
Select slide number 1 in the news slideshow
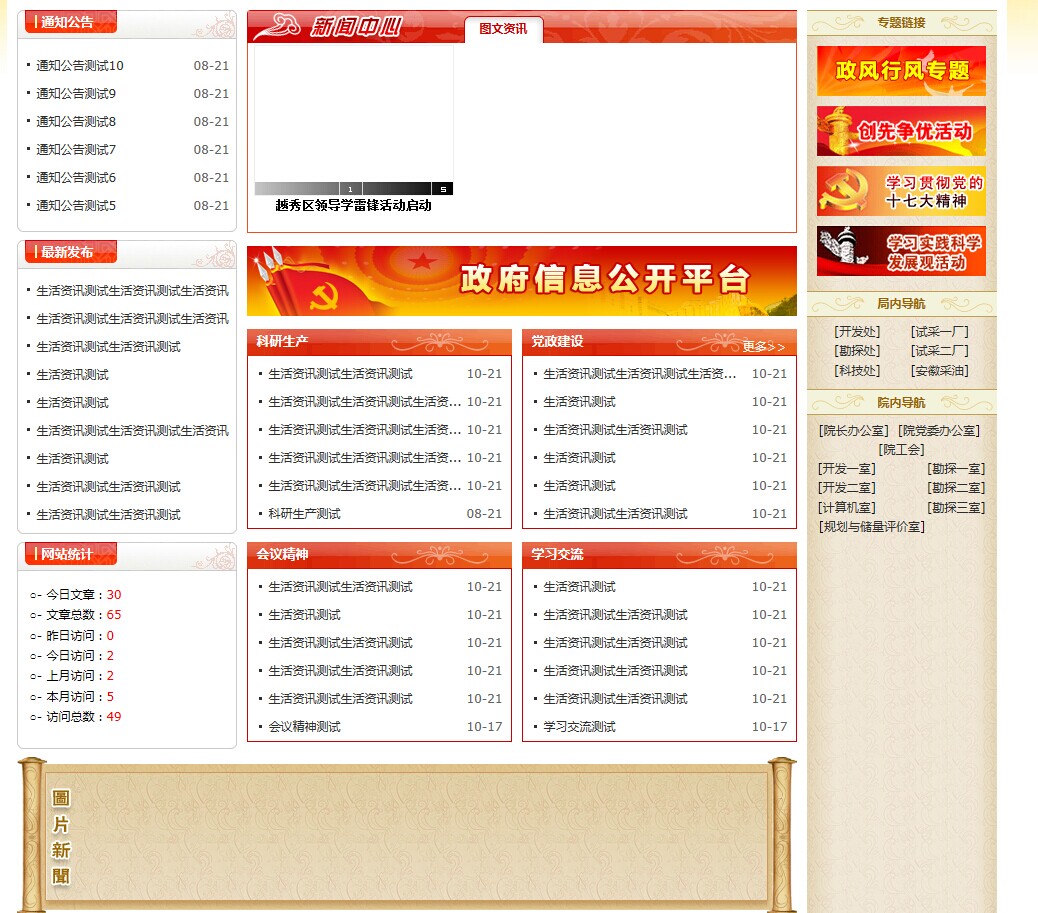point(350,189)
